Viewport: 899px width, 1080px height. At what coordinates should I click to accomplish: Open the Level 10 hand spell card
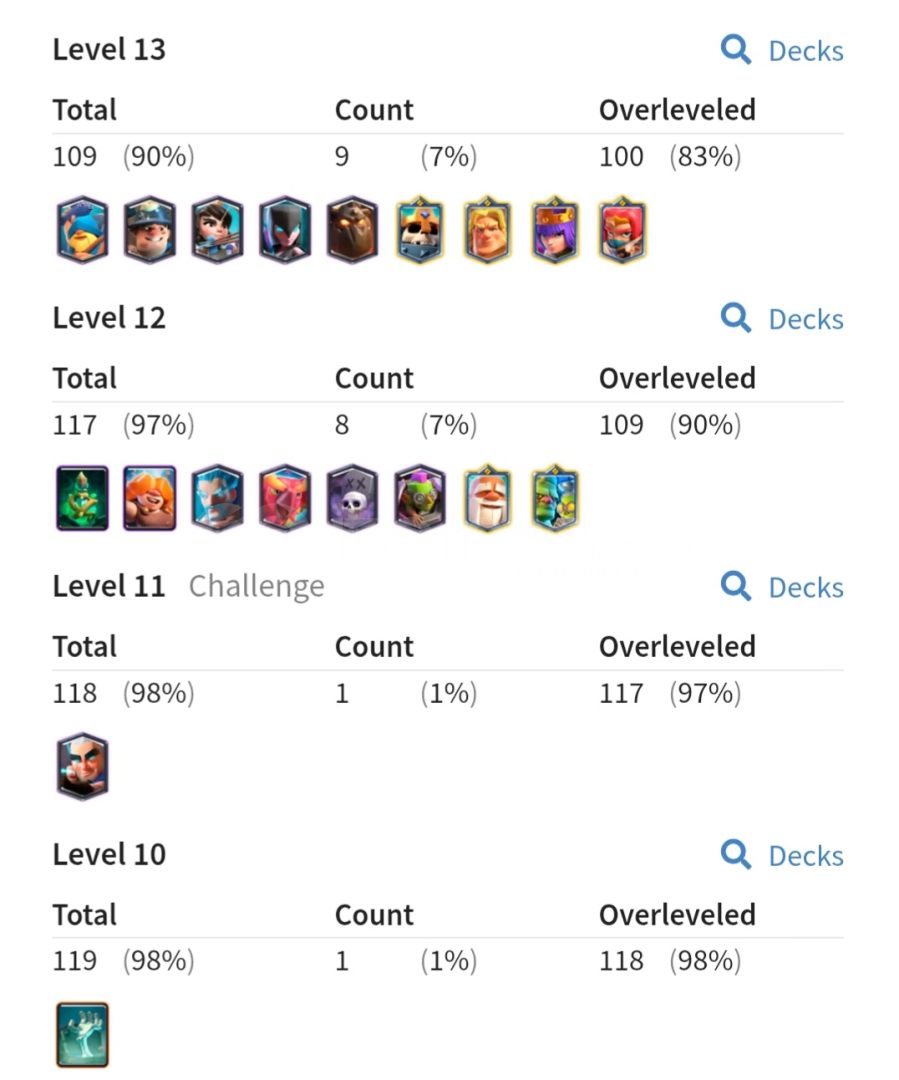click(82, 1034)
